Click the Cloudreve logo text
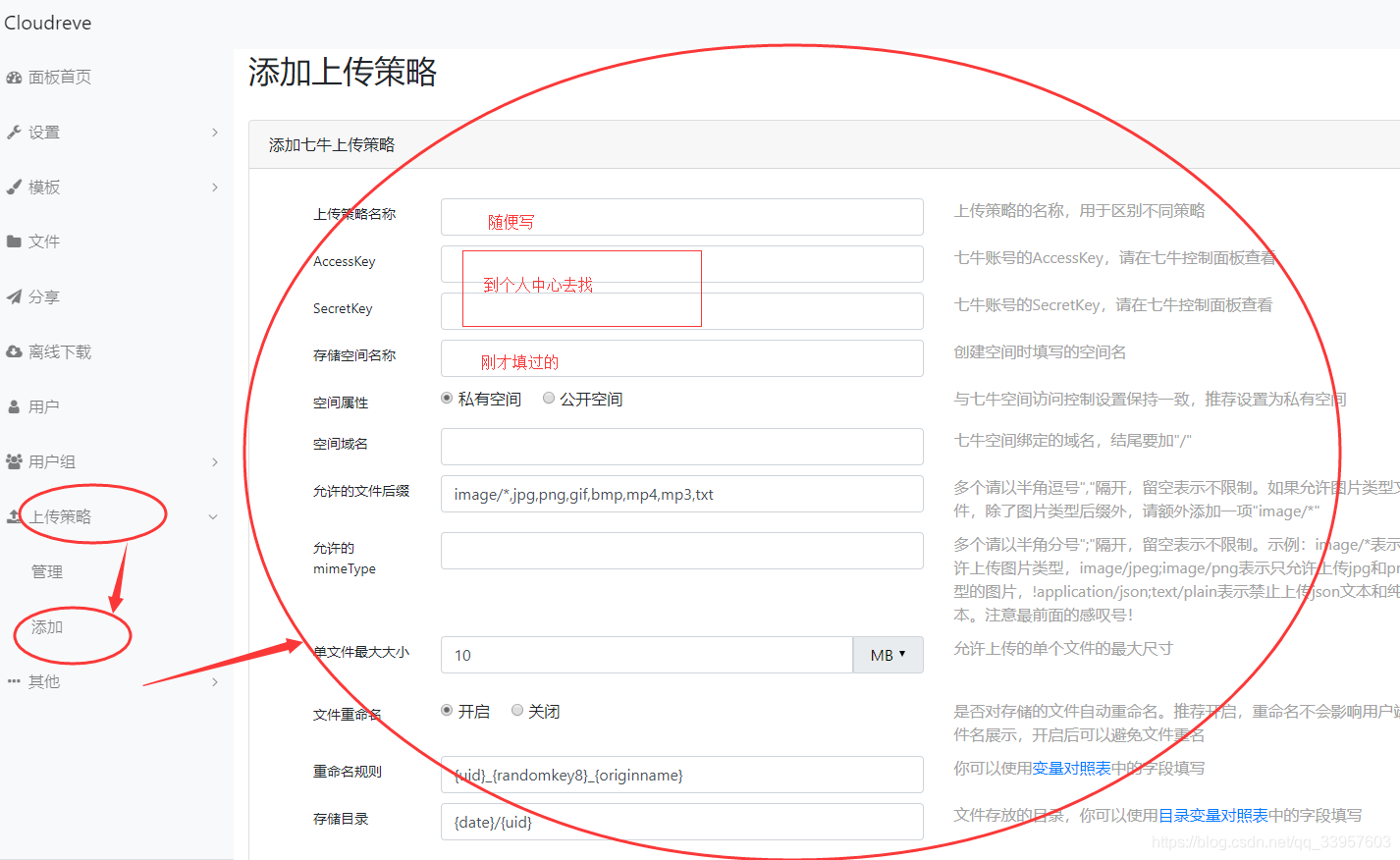This screenshot has width=1400, height=860. click(48, 23)
